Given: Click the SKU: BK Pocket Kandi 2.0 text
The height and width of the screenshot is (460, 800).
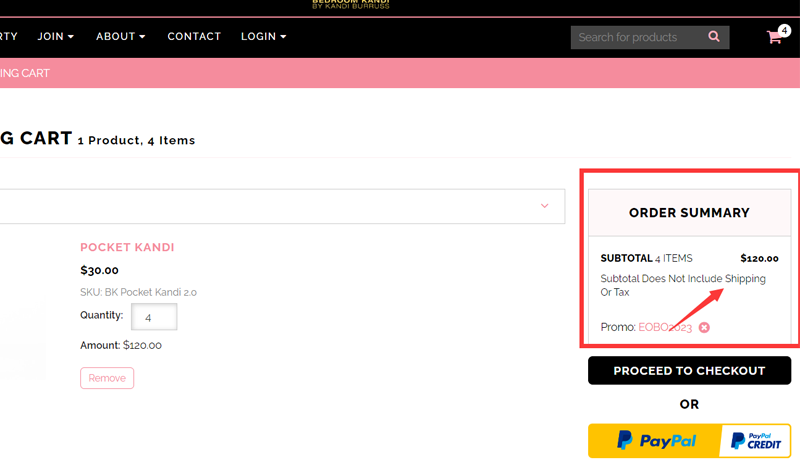Looking at the screenshot, I should pyautogui.click(x=138, y=292).
